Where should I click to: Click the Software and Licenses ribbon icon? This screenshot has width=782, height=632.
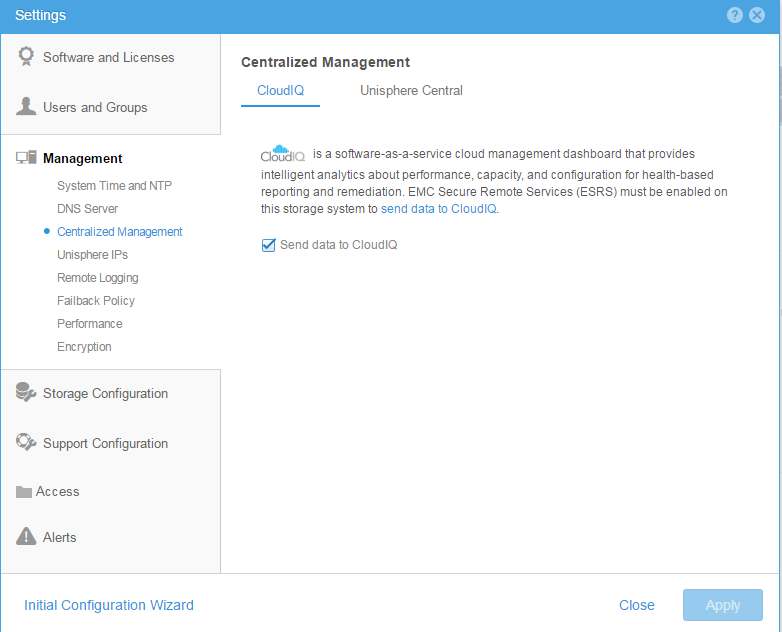[x=26, y=57]
